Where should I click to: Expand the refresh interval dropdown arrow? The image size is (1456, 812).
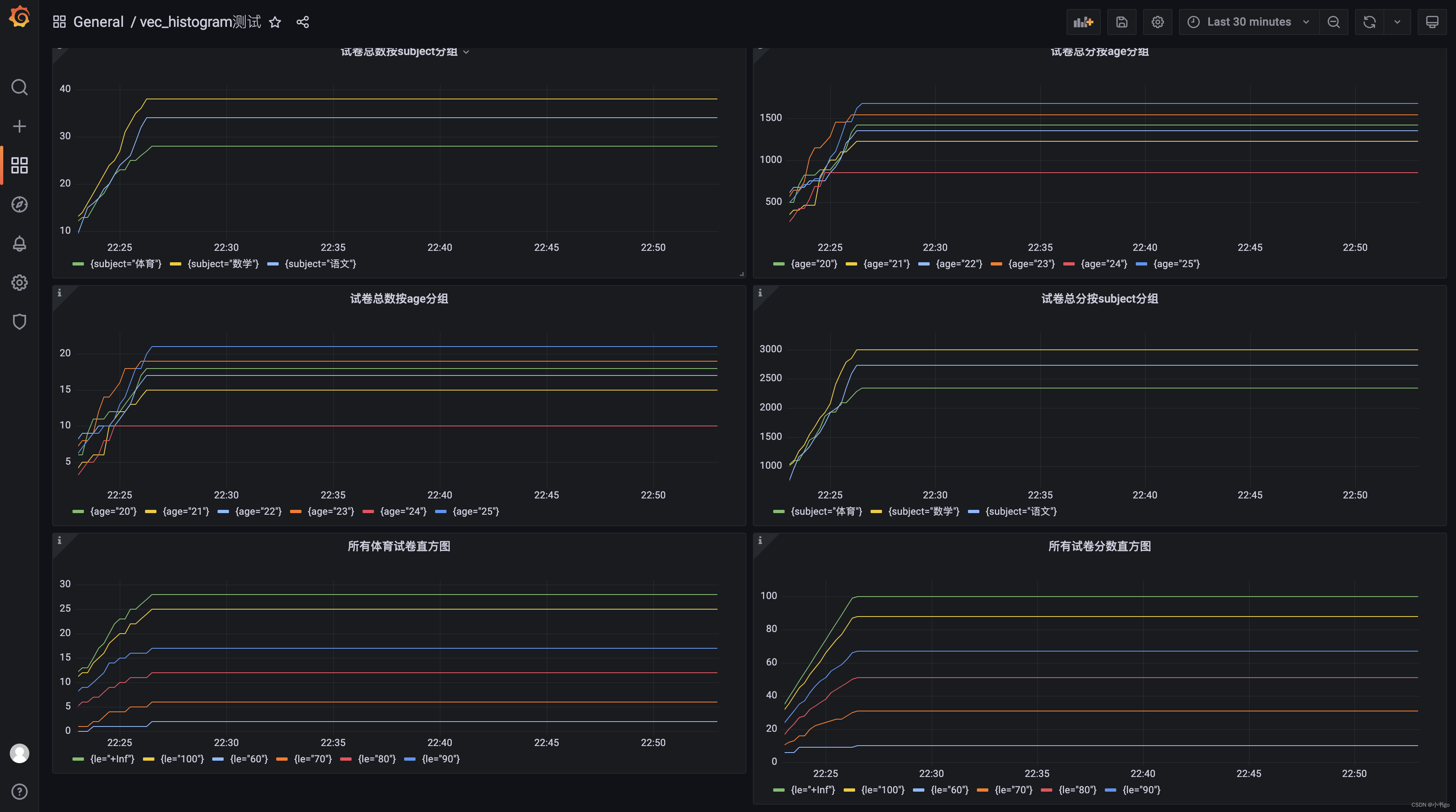(1397, 22)
